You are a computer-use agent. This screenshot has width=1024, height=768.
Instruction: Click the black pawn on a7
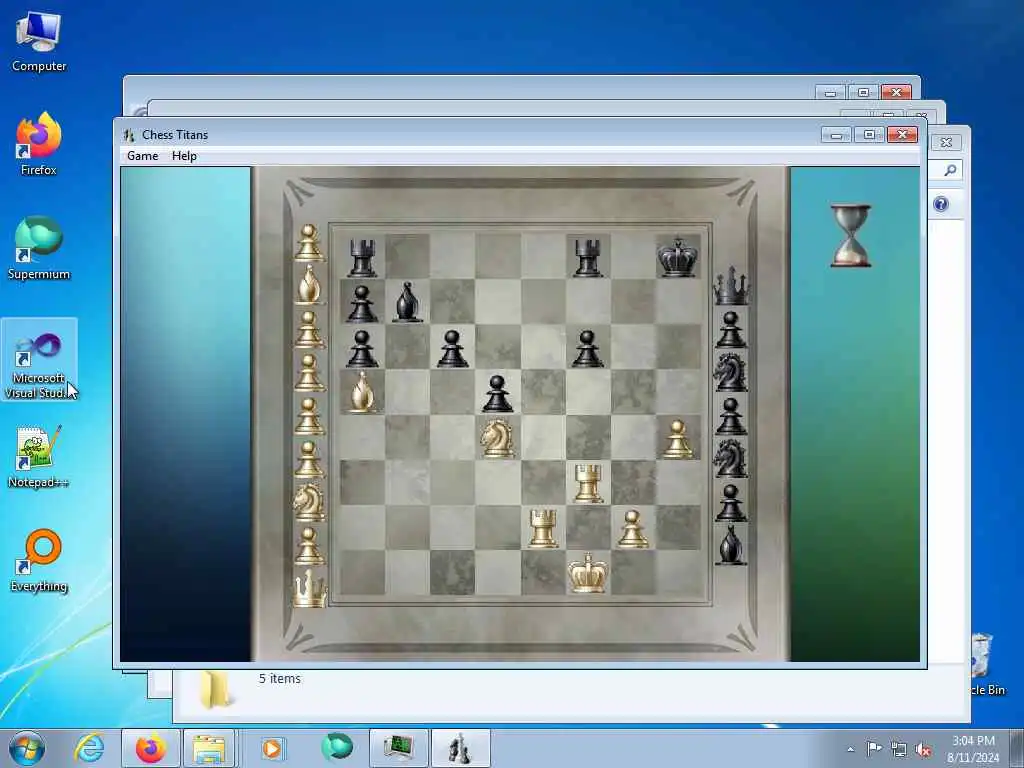tap(362, 303)
